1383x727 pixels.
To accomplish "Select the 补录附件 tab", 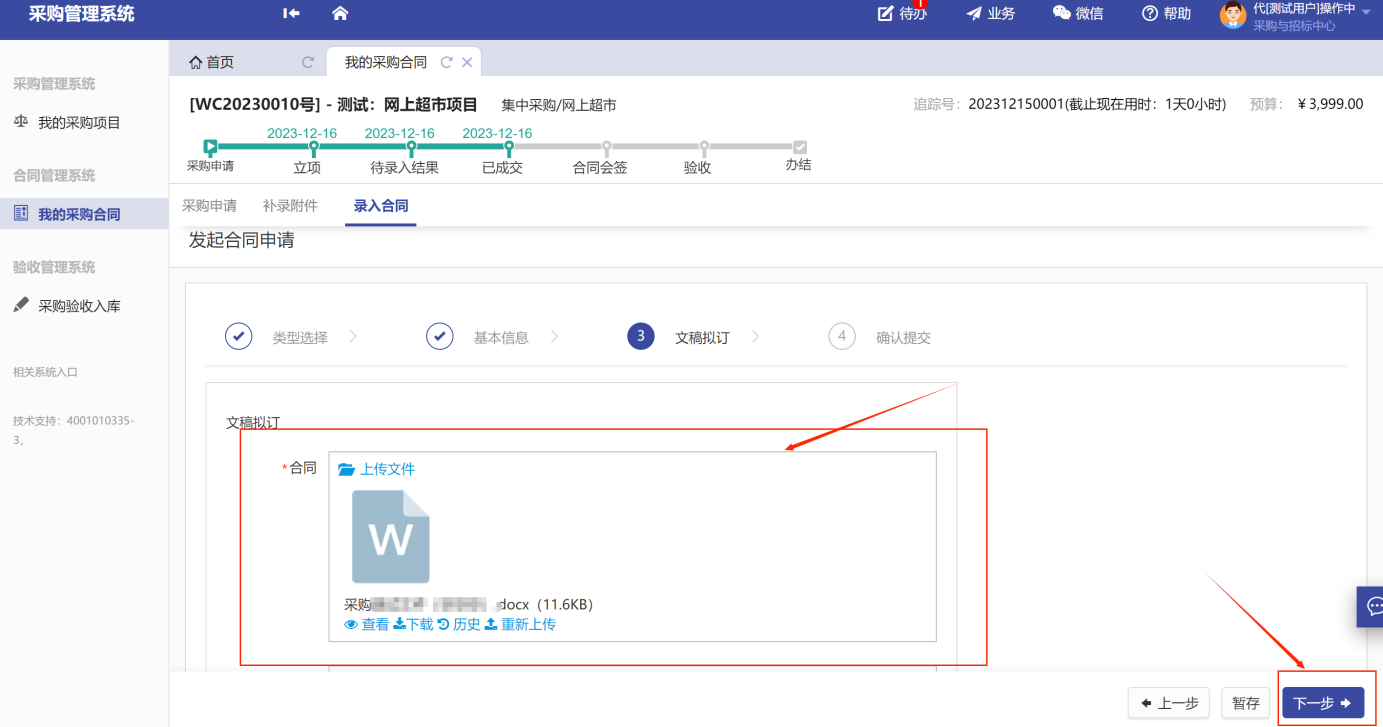I will (290, 206).
